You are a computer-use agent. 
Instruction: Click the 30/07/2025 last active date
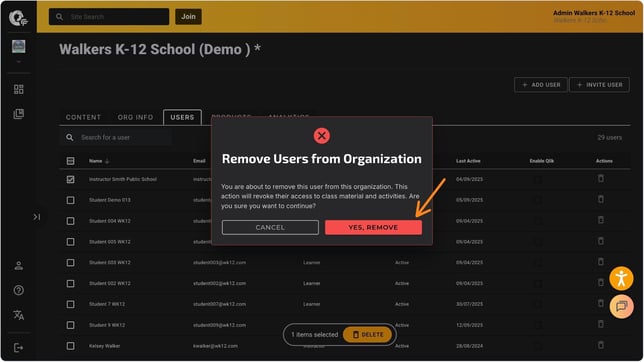click(469, 304)
